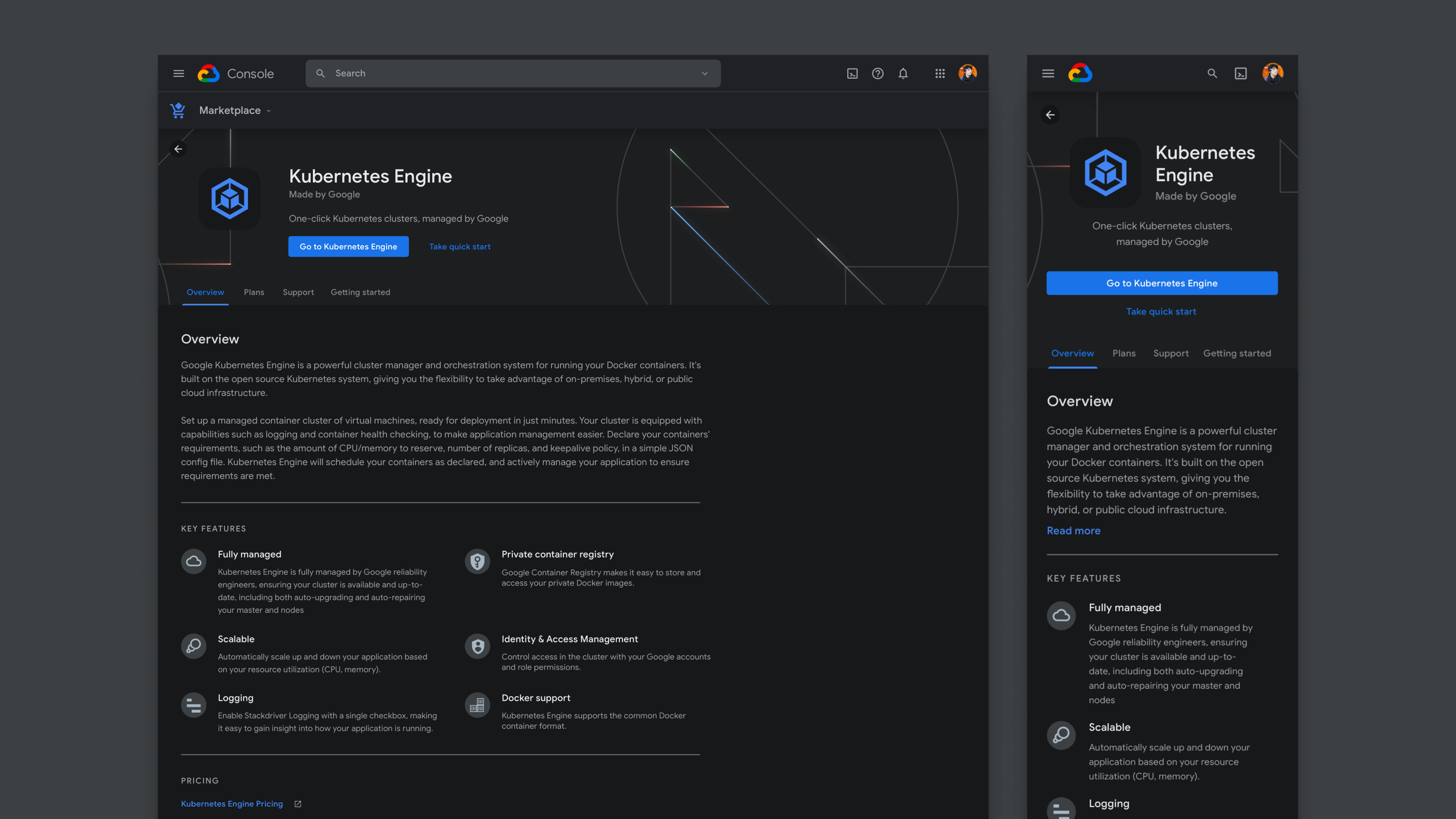Screen dimensions: 1456x819
Task: Select the Overview tab in the desktop view
Action: [205, 292]
